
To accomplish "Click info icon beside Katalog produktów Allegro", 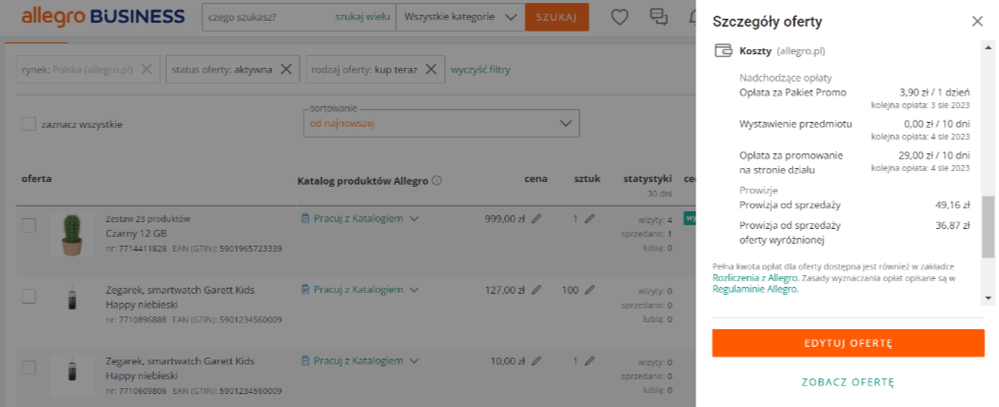I will click(x=436, y=181).
